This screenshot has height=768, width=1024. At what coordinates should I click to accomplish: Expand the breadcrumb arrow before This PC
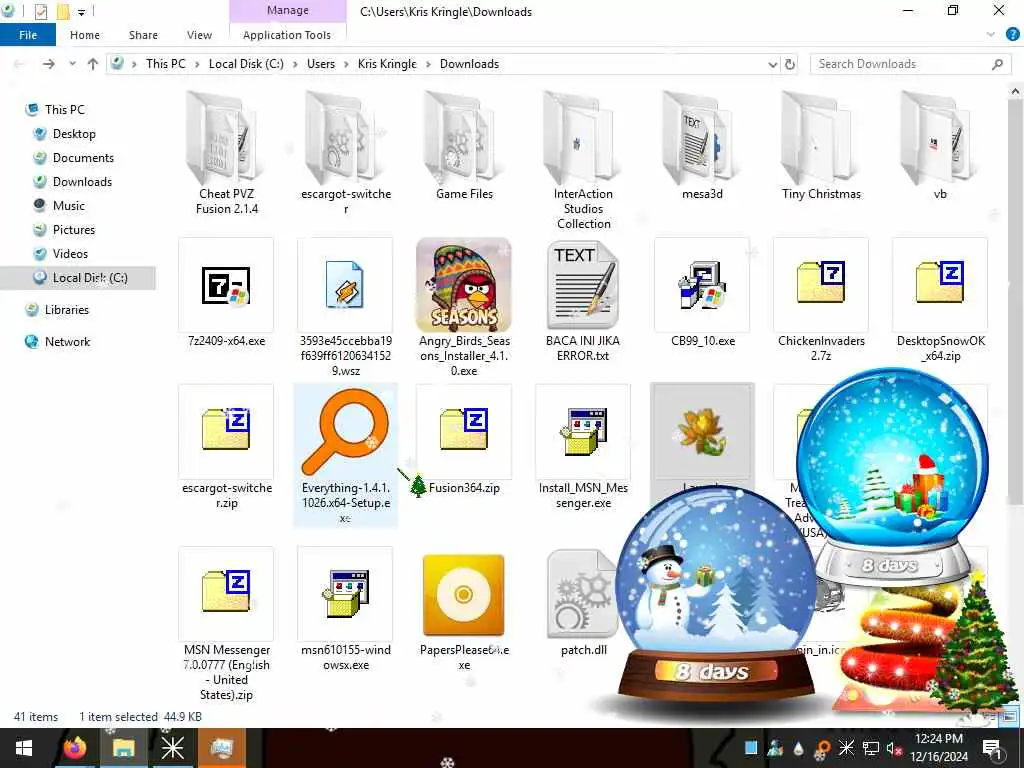click(135, 64)
